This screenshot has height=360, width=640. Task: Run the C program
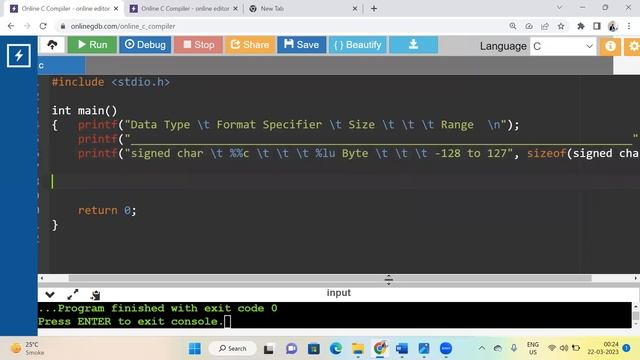click(92, 44)
